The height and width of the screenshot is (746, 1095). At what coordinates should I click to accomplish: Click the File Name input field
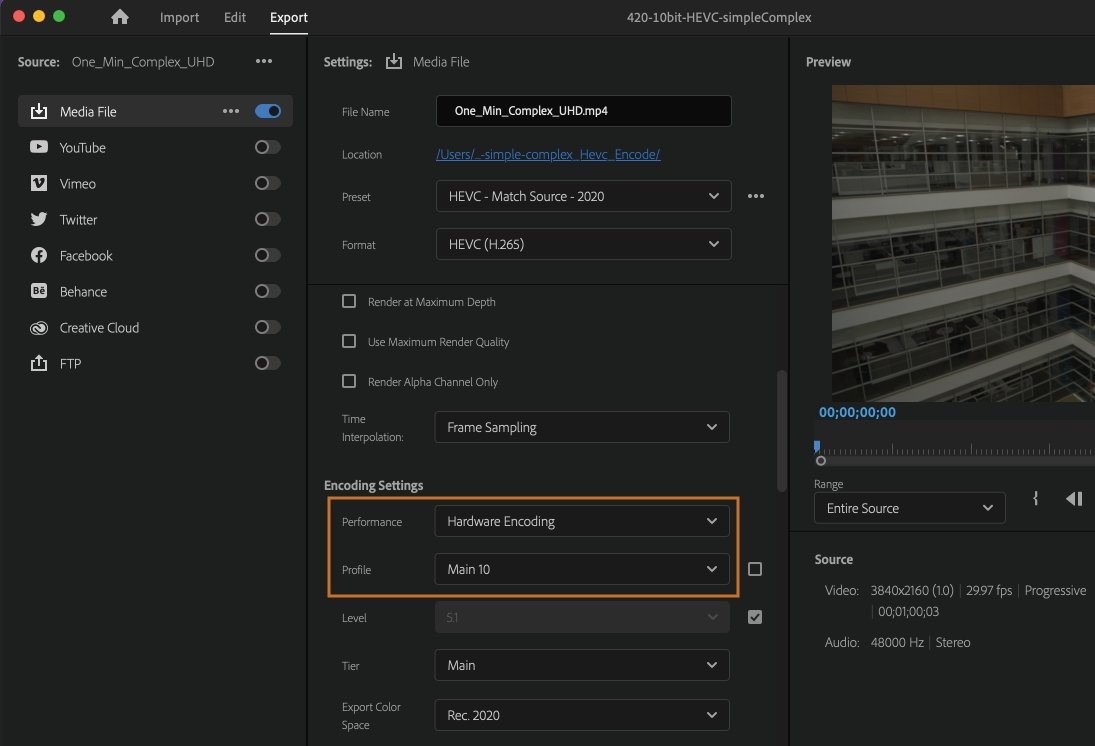coord(583,111)
